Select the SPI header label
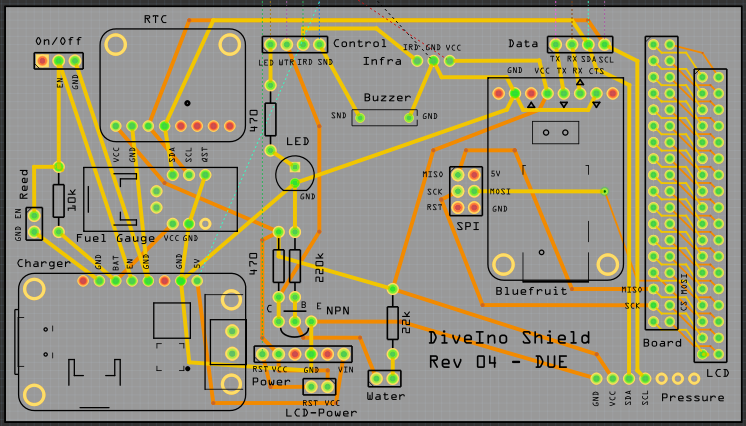Screen dimensions: 746x426 click(x=468, y=227)
